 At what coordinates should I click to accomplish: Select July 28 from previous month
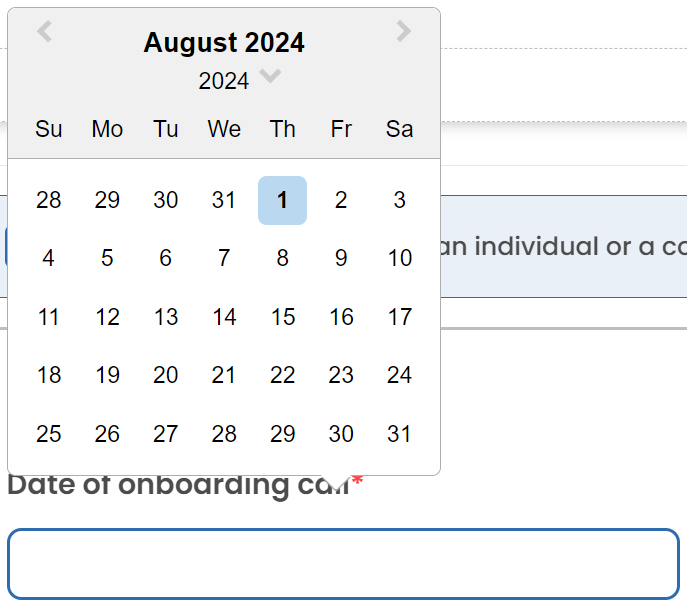click(48, 200)
